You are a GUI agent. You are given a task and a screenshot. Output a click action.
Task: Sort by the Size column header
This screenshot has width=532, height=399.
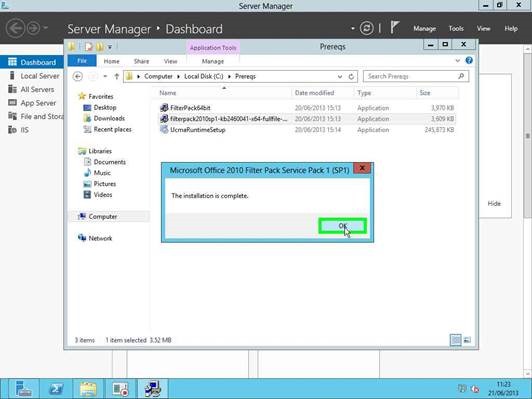pos(425,93)
